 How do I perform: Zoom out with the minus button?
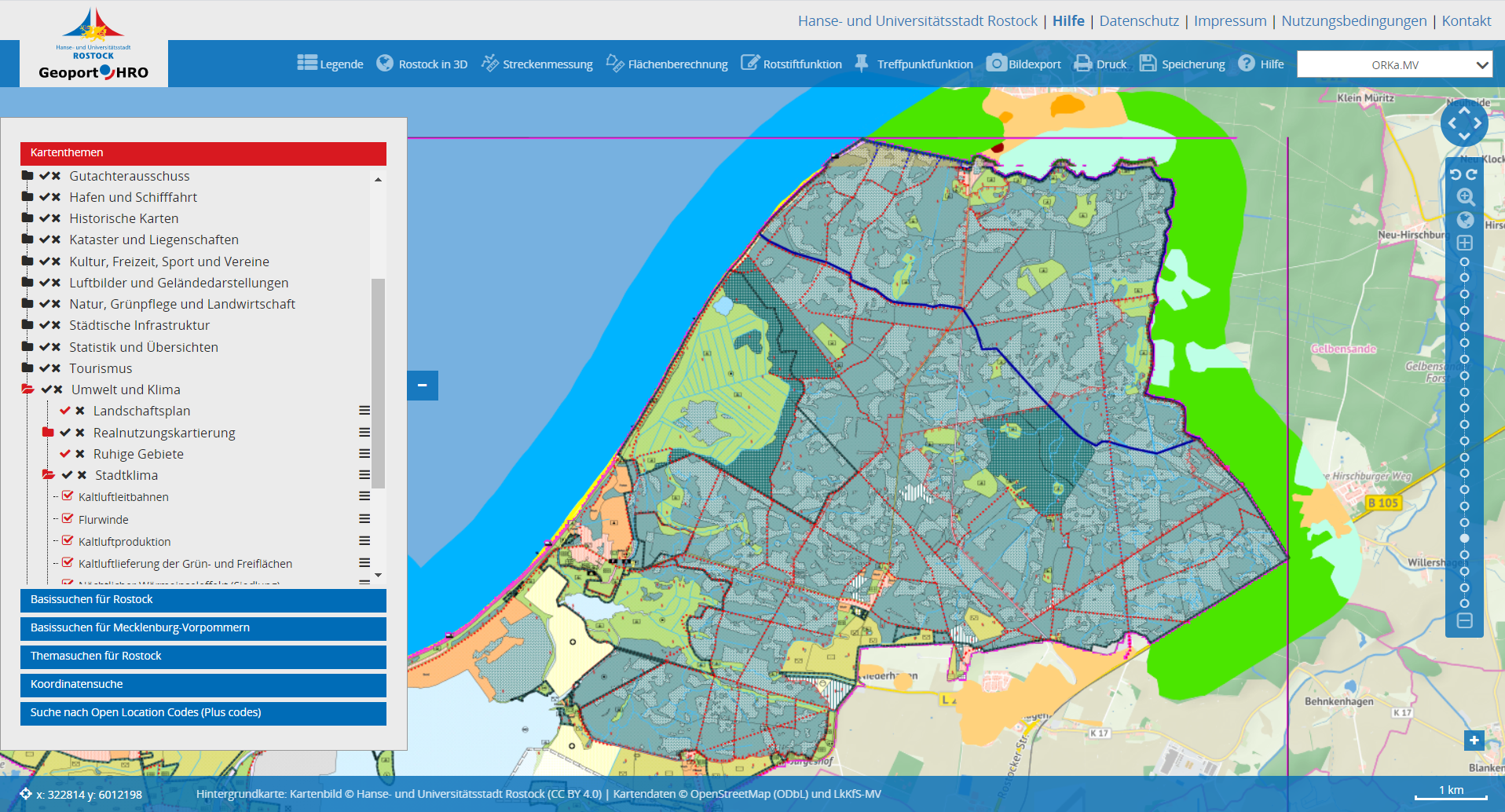pos(1465,621)
